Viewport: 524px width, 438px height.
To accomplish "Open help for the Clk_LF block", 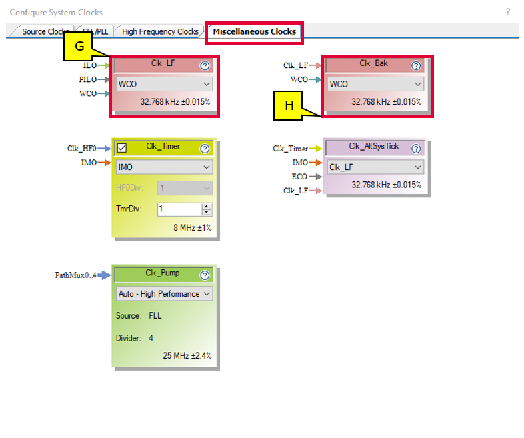I will coord(205,65).
